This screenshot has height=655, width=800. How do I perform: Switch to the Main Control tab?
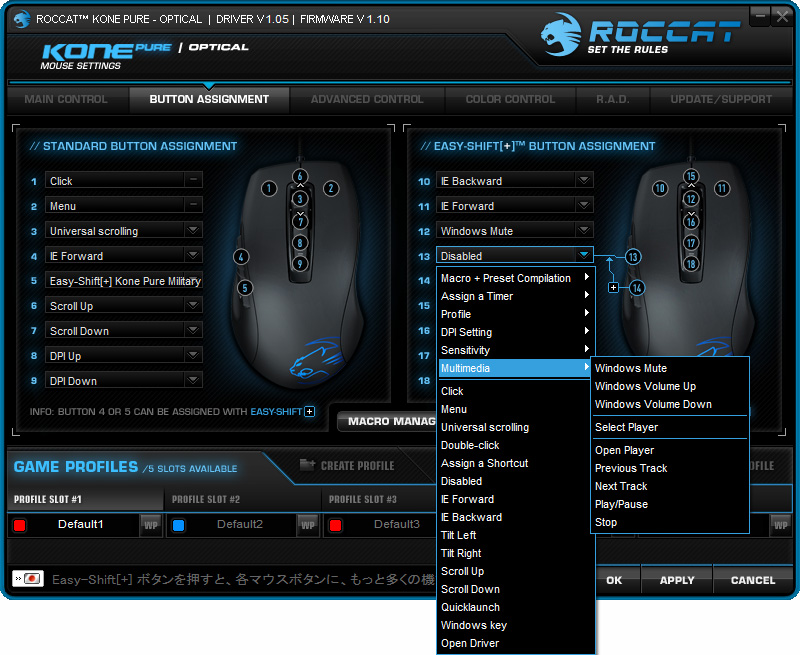click(66, 99)
